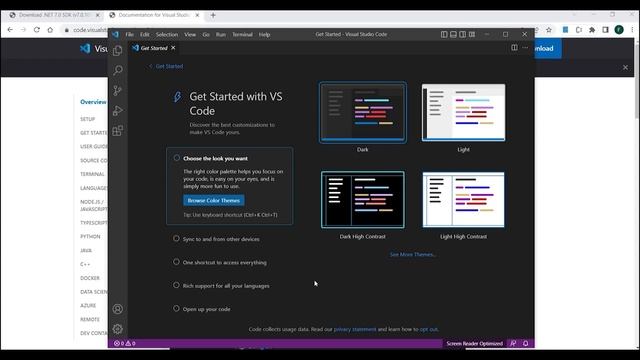Image resolution: width=640 pixels, height=360 pixels.
Task: Open the Run menu
Action: point(221,35)
